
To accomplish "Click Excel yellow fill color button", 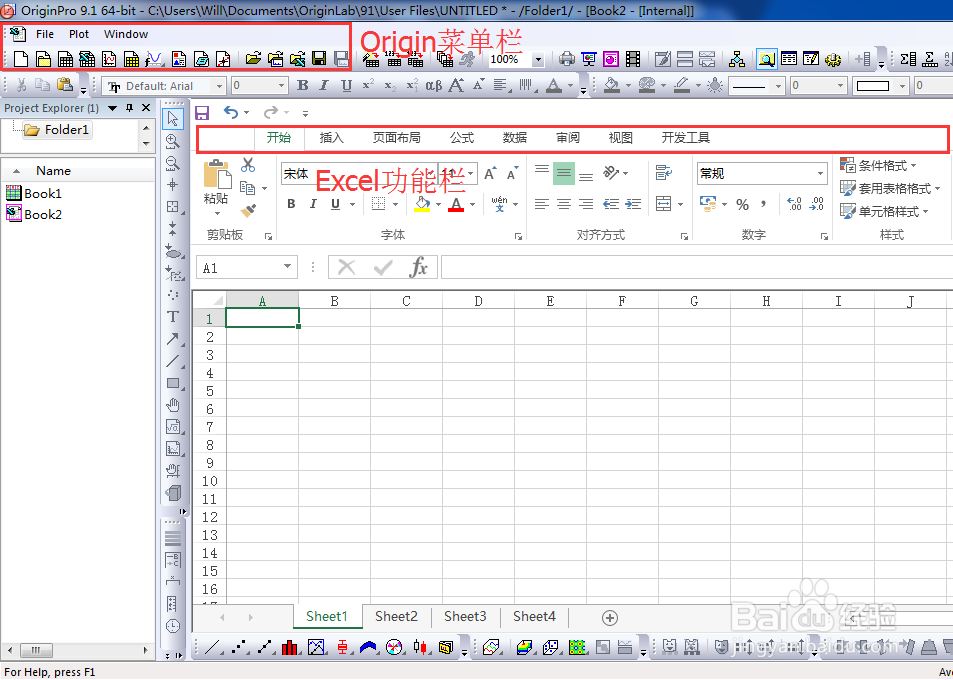I will tap(423, 204).
